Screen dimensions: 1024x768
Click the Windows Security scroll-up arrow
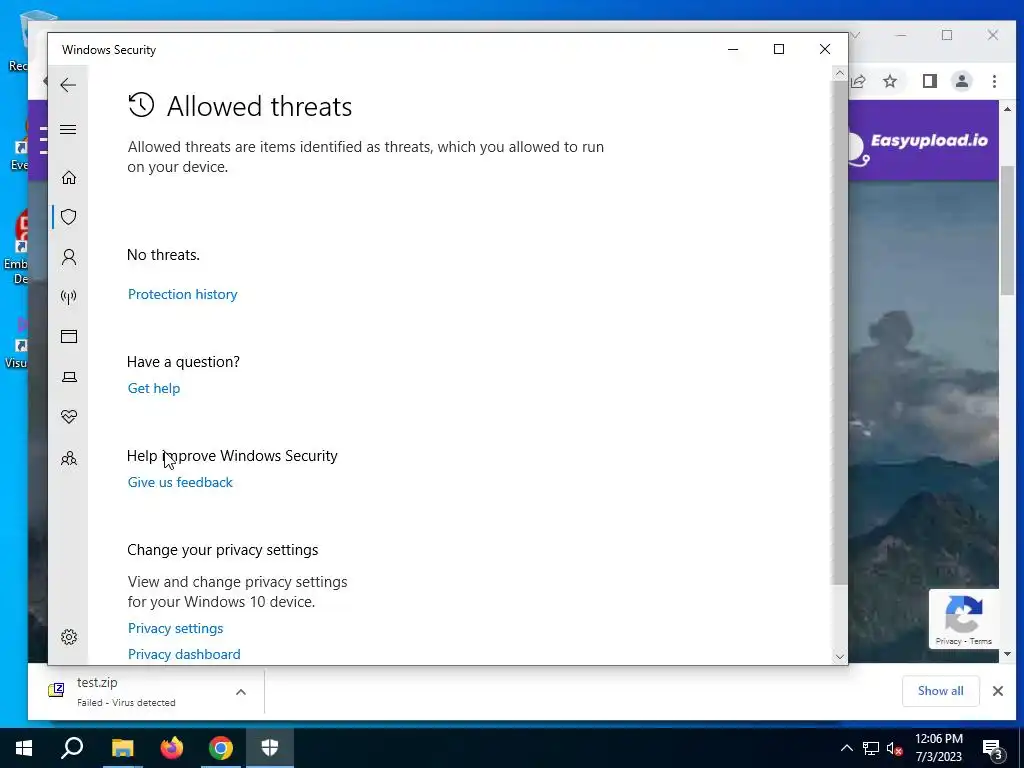point(840,72)
